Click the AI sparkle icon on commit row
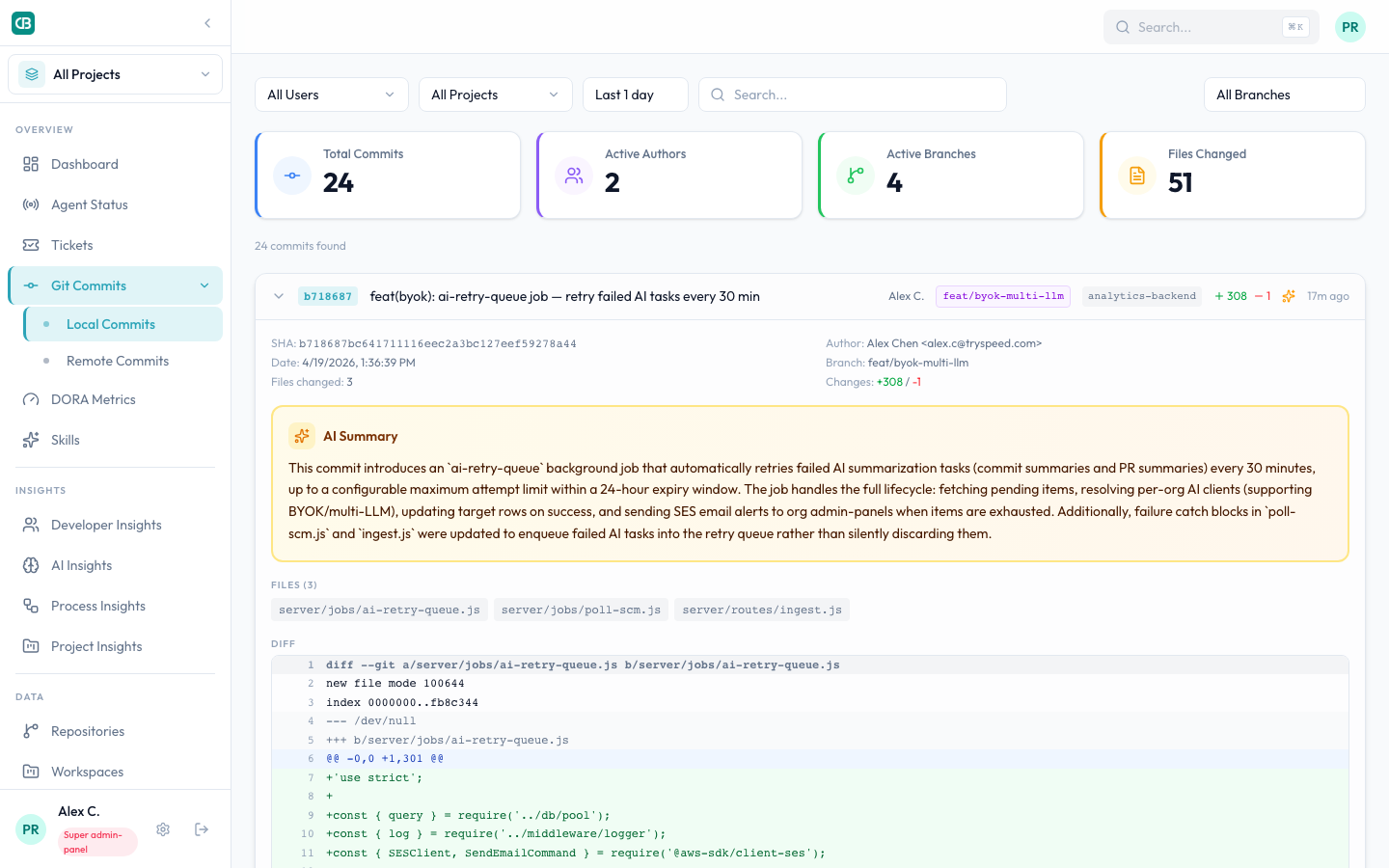 1289,296
